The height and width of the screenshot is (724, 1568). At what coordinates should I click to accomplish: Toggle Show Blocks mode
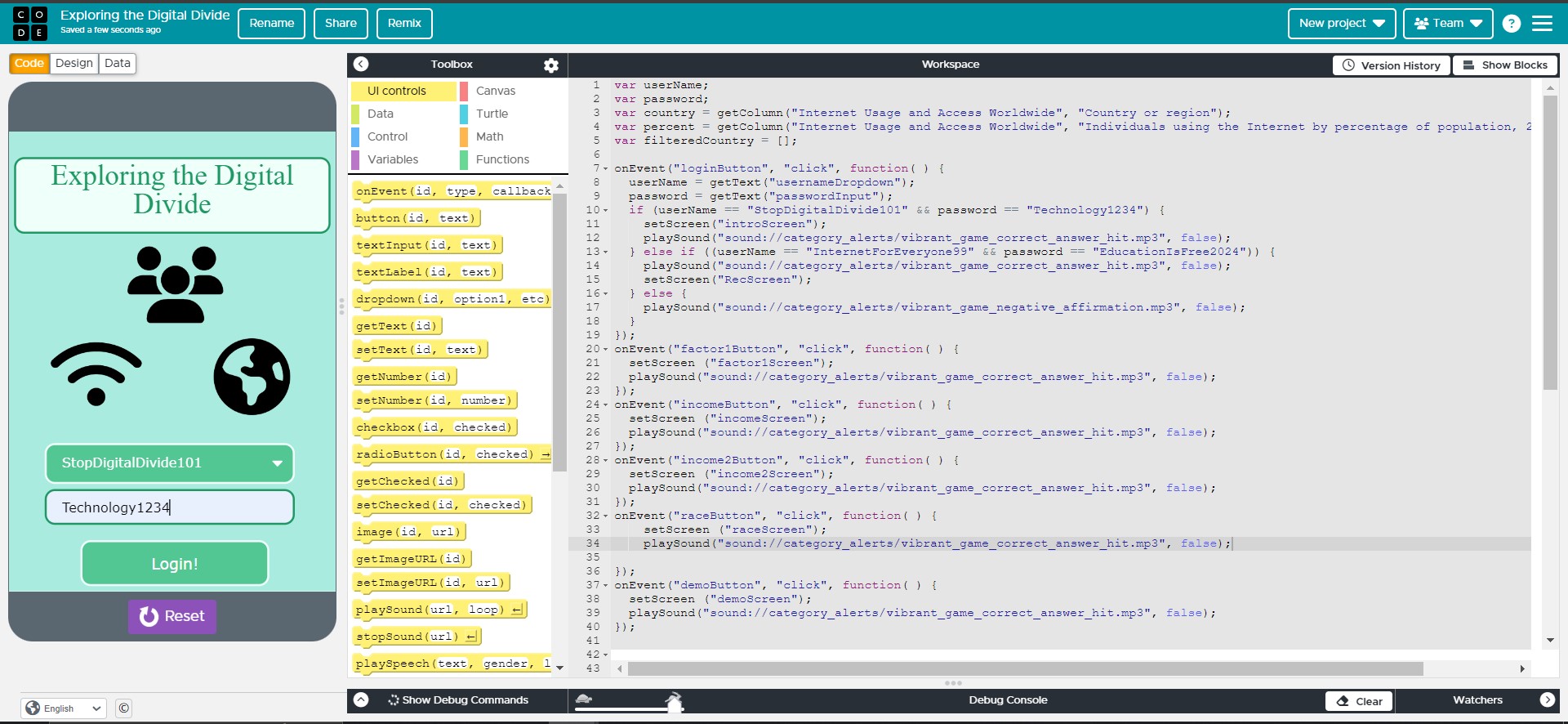pos(1505,65)
